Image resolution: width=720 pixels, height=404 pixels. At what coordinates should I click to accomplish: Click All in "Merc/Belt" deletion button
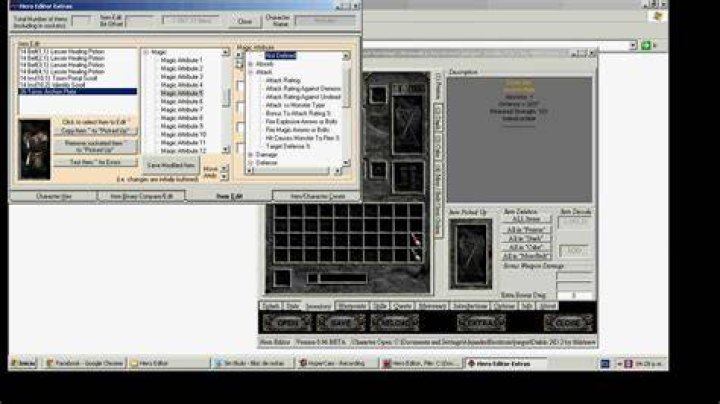coord(526,256)
